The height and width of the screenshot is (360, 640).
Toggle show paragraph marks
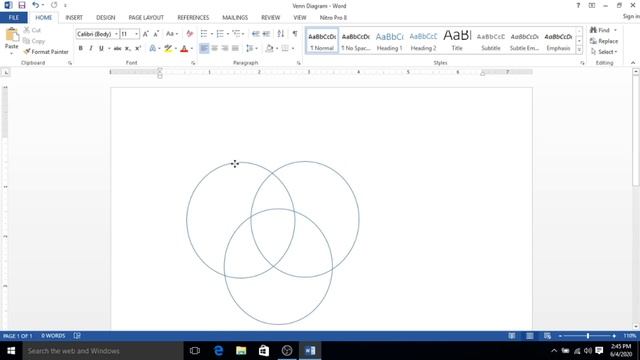[295, 34]
